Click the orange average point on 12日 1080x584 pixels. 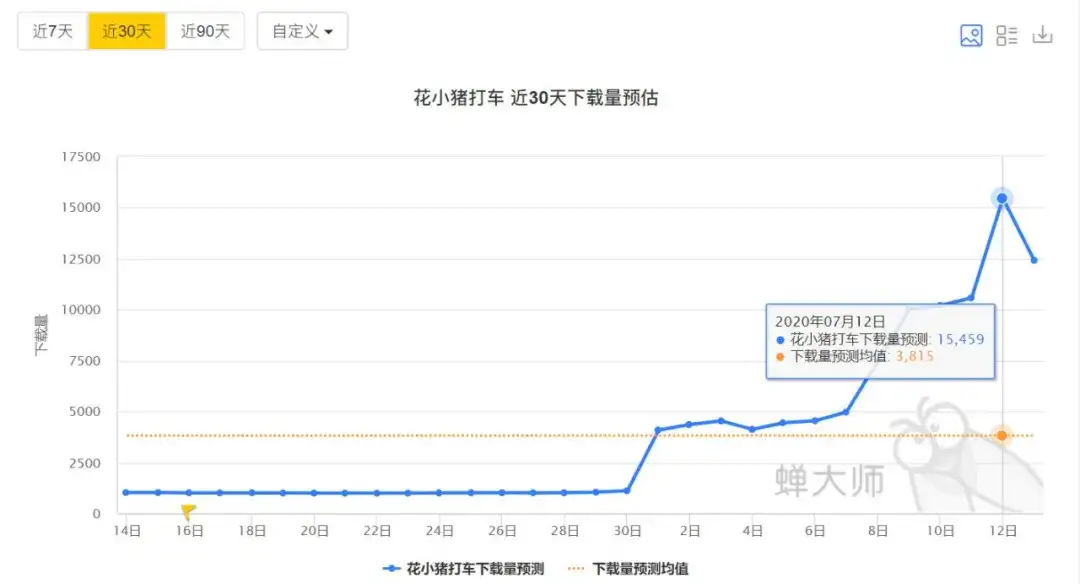point(1002,435)
